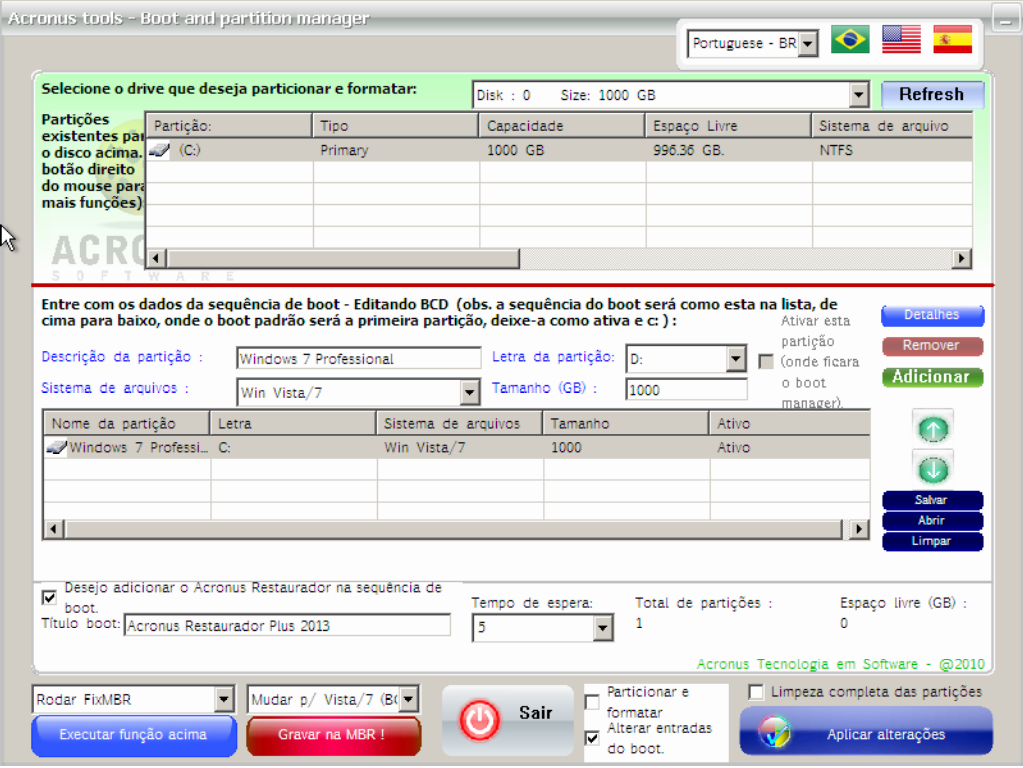
Task: Enable 'Particionar e formatar' checkbox
Action: (592, 702)
